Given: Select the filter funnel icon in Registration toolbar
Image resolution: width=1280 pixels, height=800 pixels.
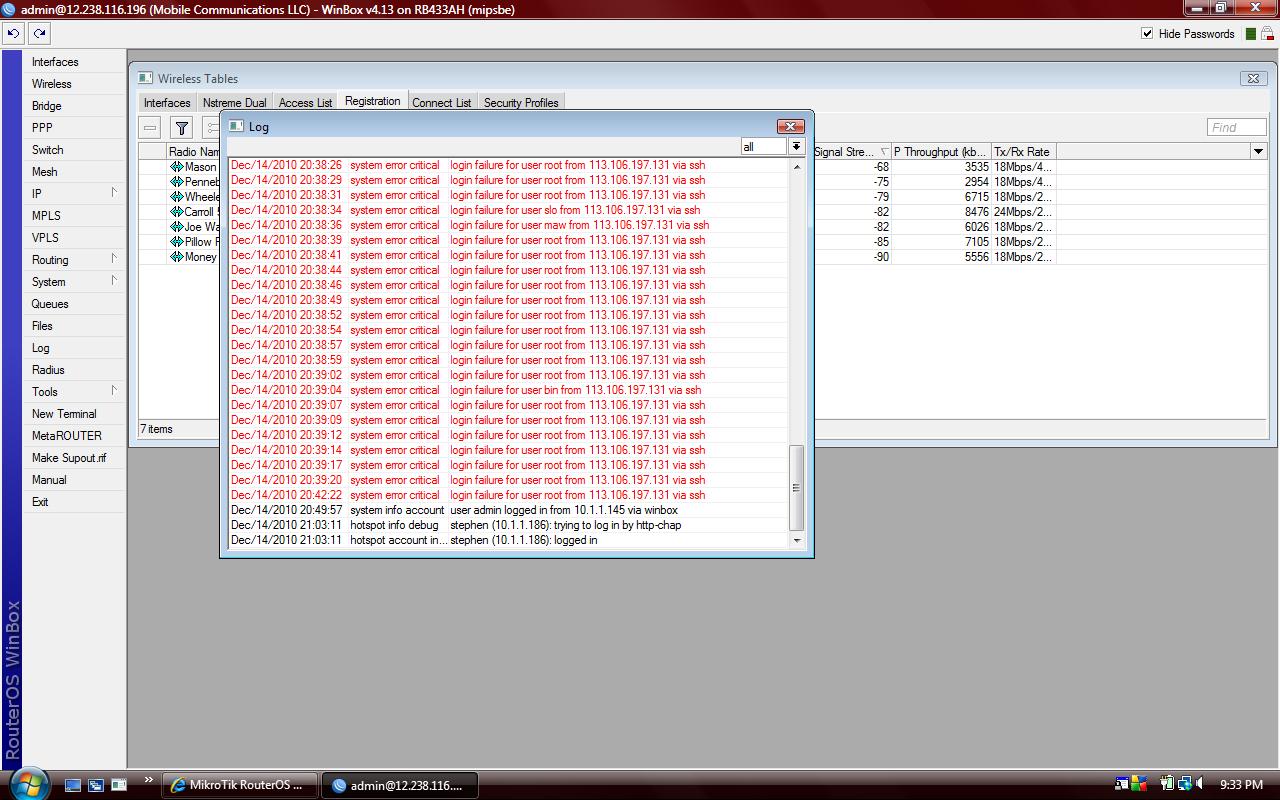Looking at the screenshot, I should point(181,128).
